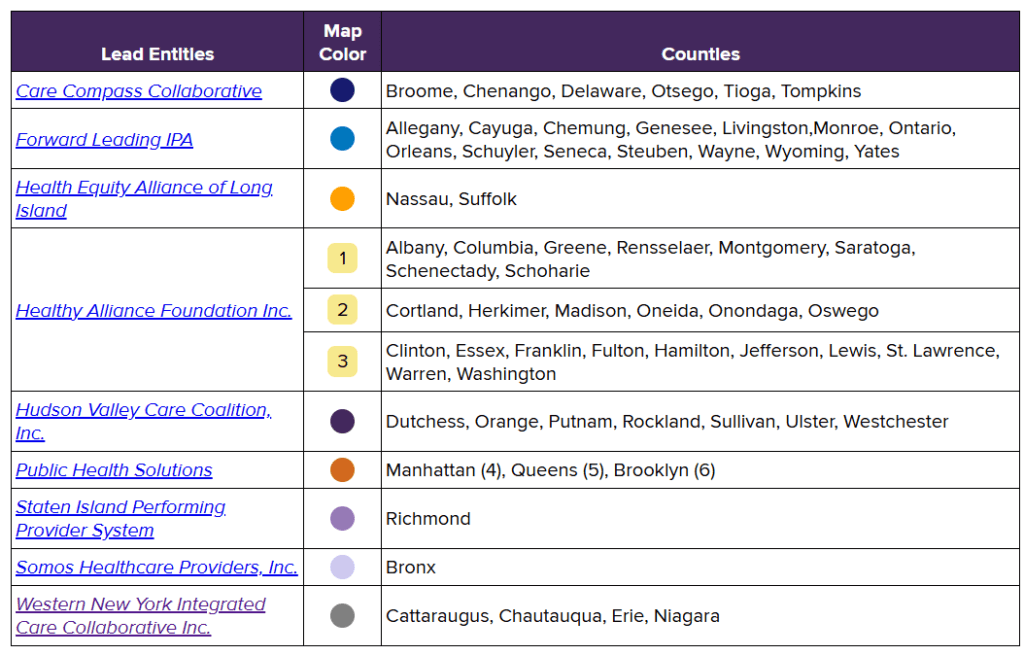Open the Care Compass Collaborative link
Image resolution: width=1024 pixels, height=655 pixels.
139,91
